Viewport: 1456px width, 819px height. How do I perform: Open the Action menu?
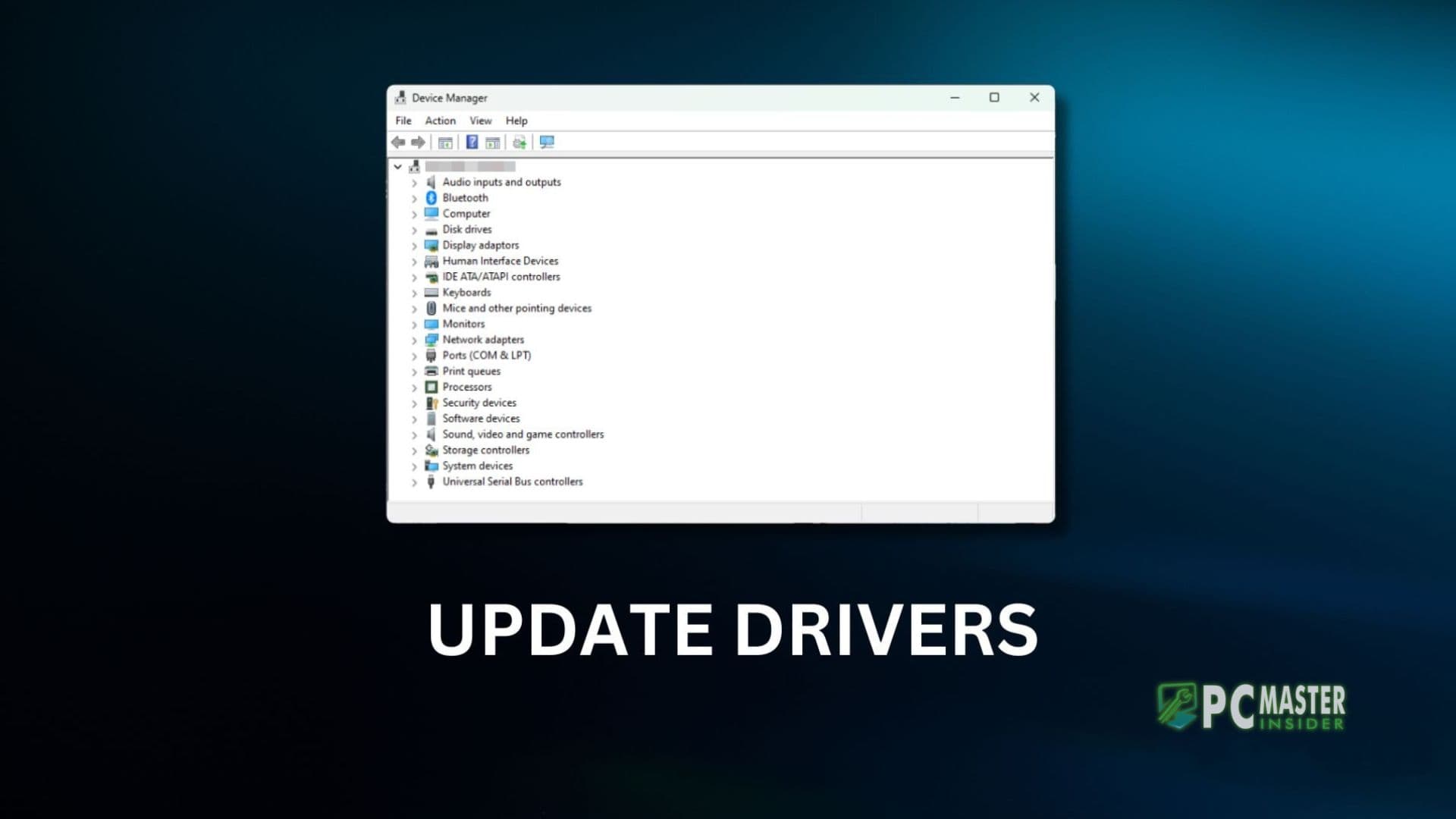tap(440, 121)
